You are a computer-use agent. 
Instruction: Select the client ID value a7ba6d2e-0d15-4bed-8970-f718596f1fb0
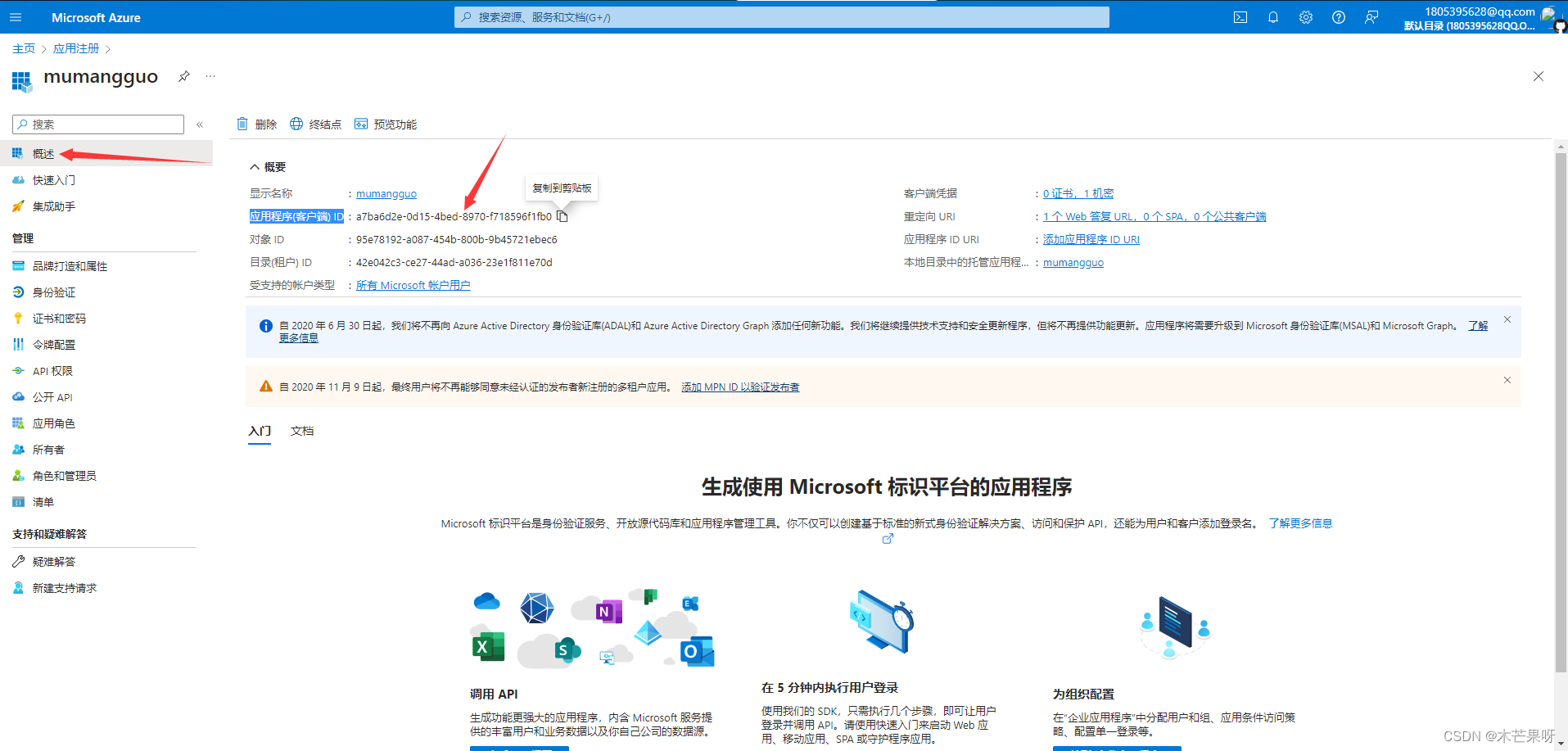point(454,217)
